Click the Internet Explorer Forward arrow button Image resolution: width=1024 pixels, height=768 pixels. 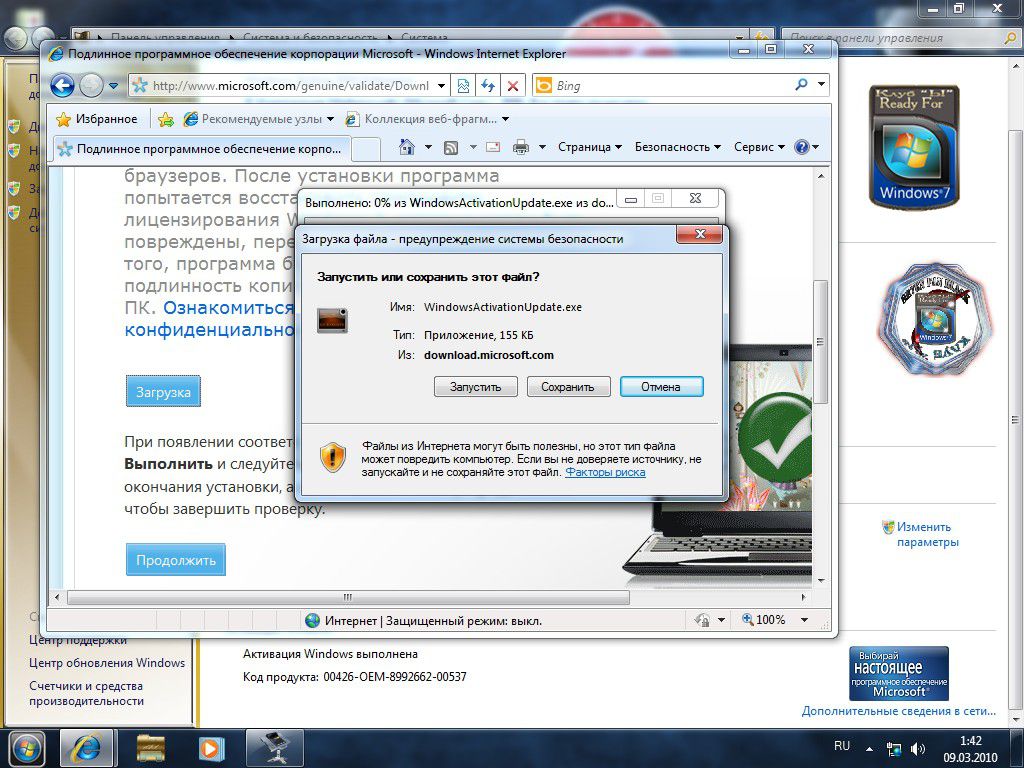[x=91, y=86]
